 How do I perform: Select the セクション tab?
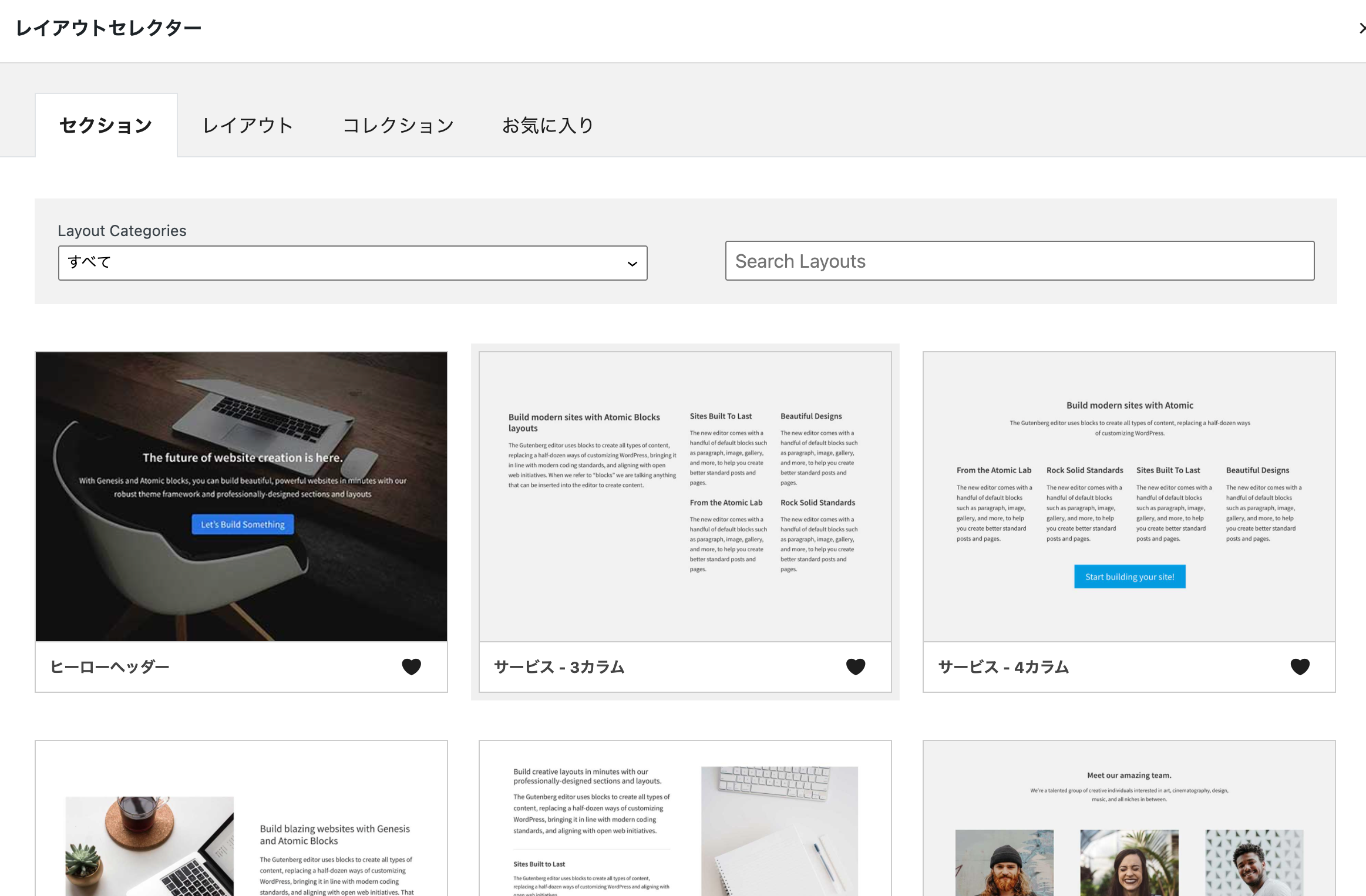(x=105, y=124)
